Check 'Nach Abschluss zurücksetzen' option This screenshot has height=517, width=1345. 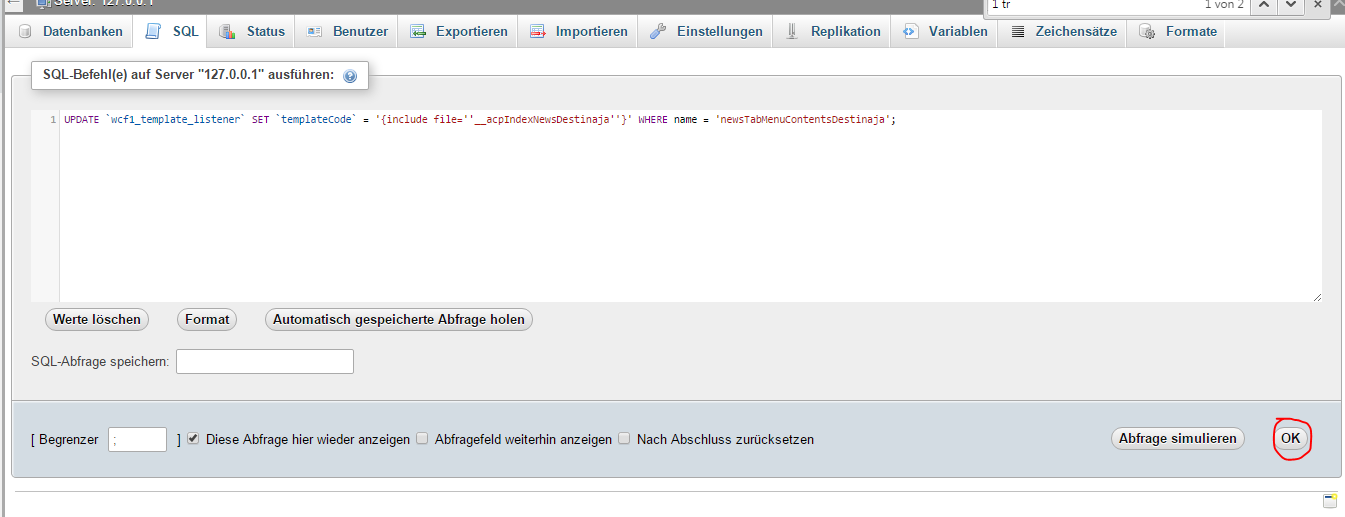[x=624, y=439]
